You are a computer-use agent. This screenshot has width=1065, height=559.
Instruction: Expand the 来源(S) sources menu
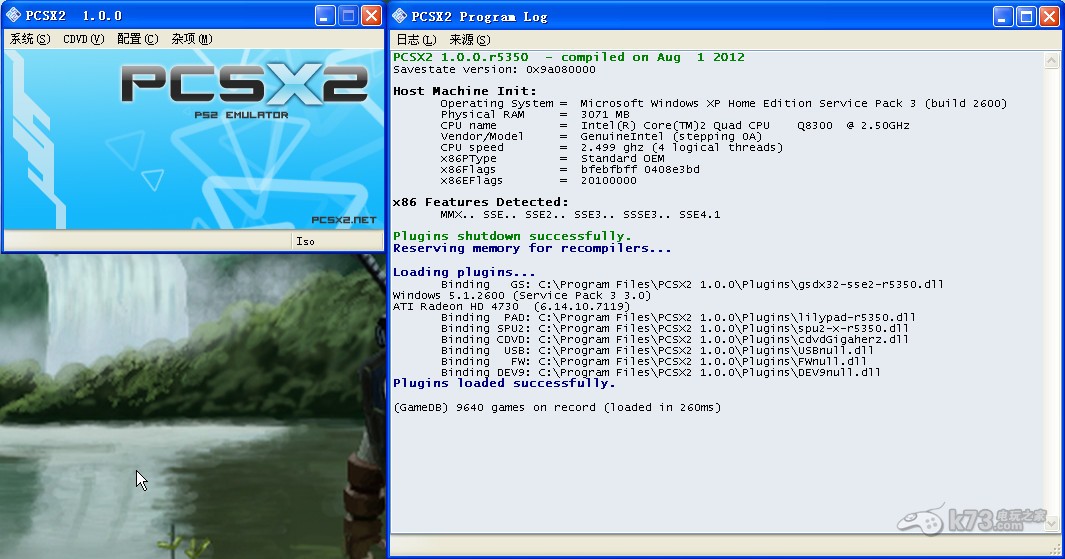coord(469,40)
